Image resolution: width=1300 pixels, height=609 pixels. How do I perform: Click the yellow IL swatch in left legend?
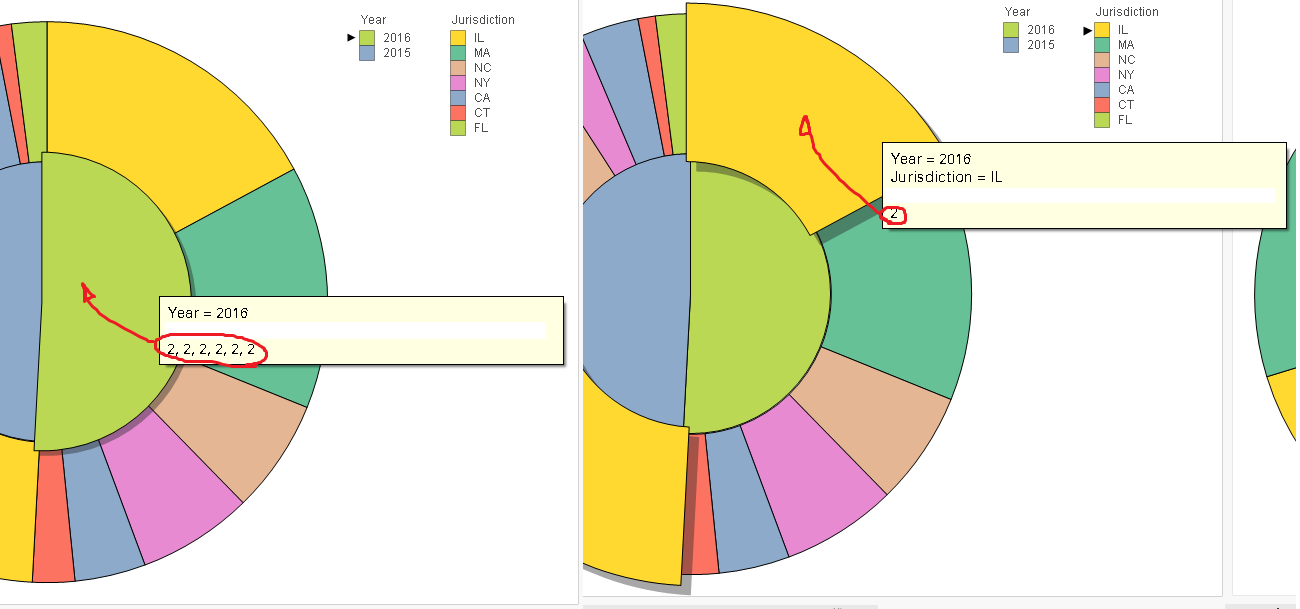[x=457, y=37]
